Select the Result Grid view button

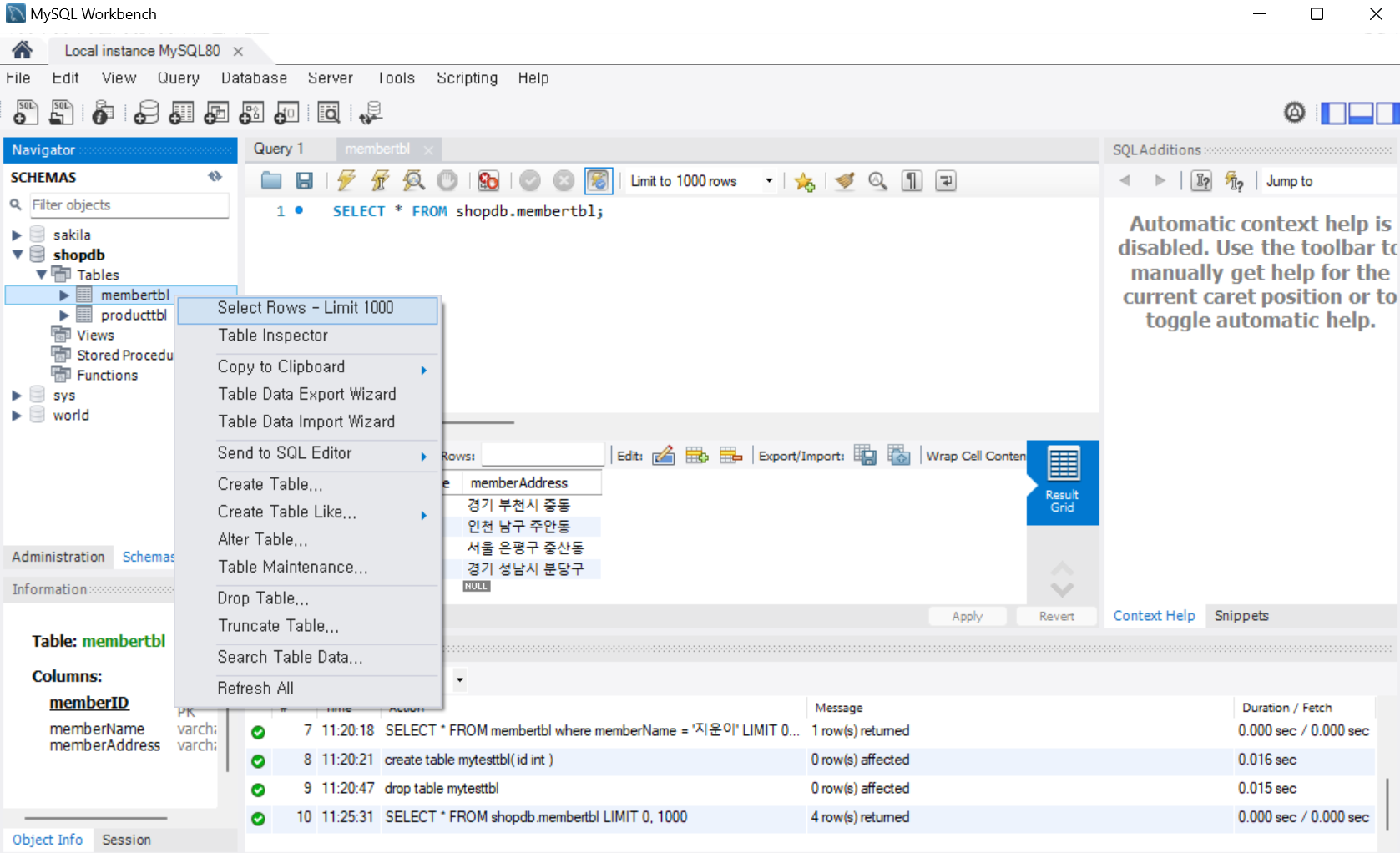pos(1063,482)
